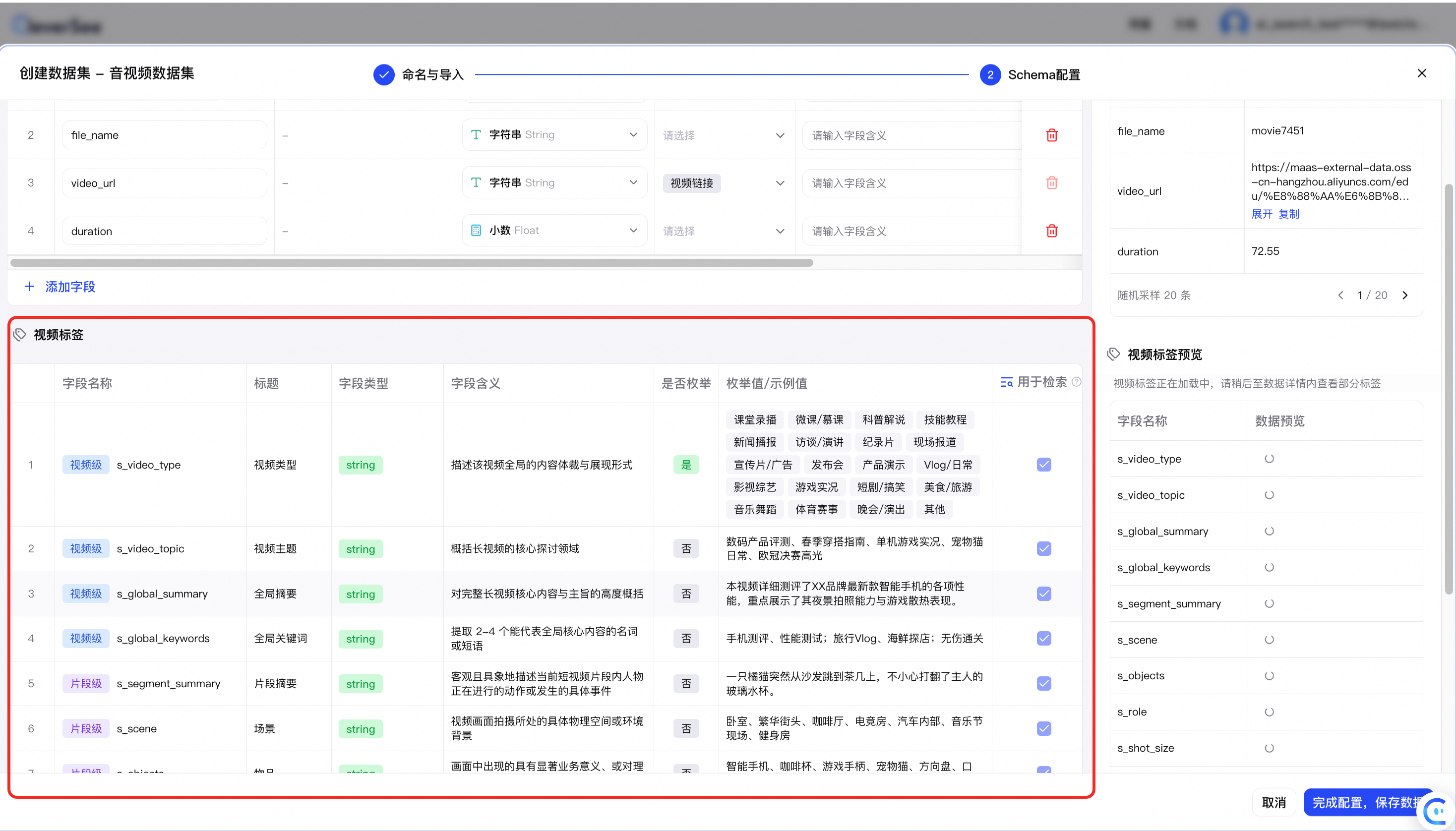Click the 游戏实况 enum tag

point(816,487)
